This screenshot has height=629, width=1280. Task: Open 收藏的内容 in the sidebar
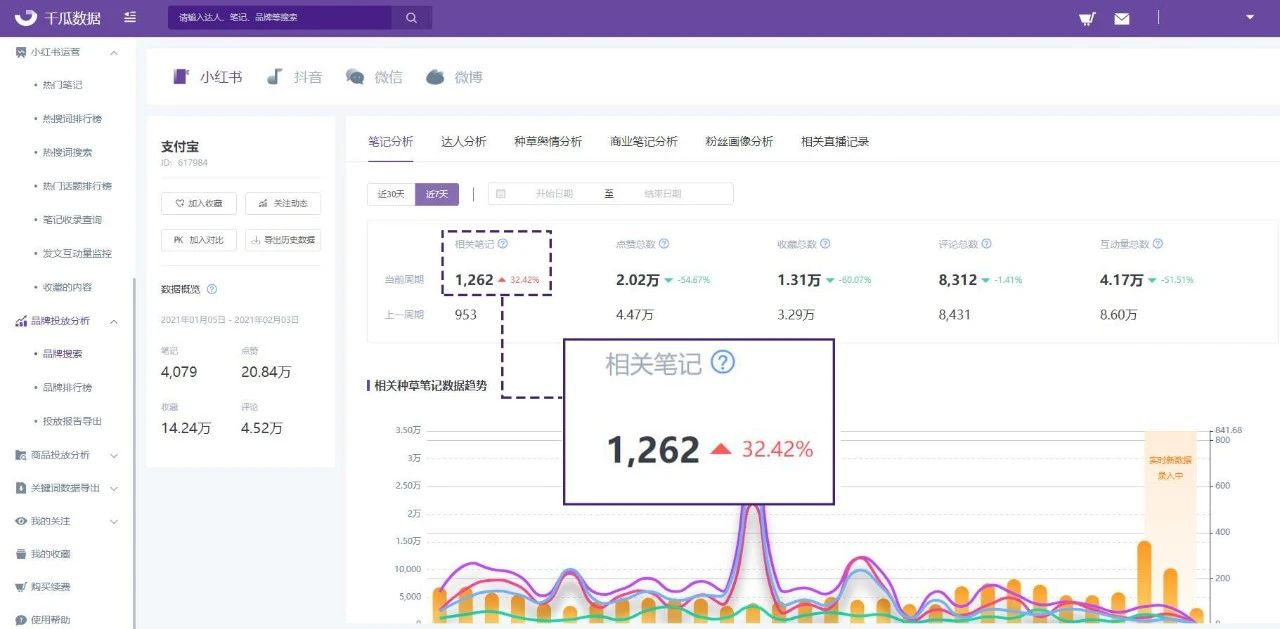(67, 287)
